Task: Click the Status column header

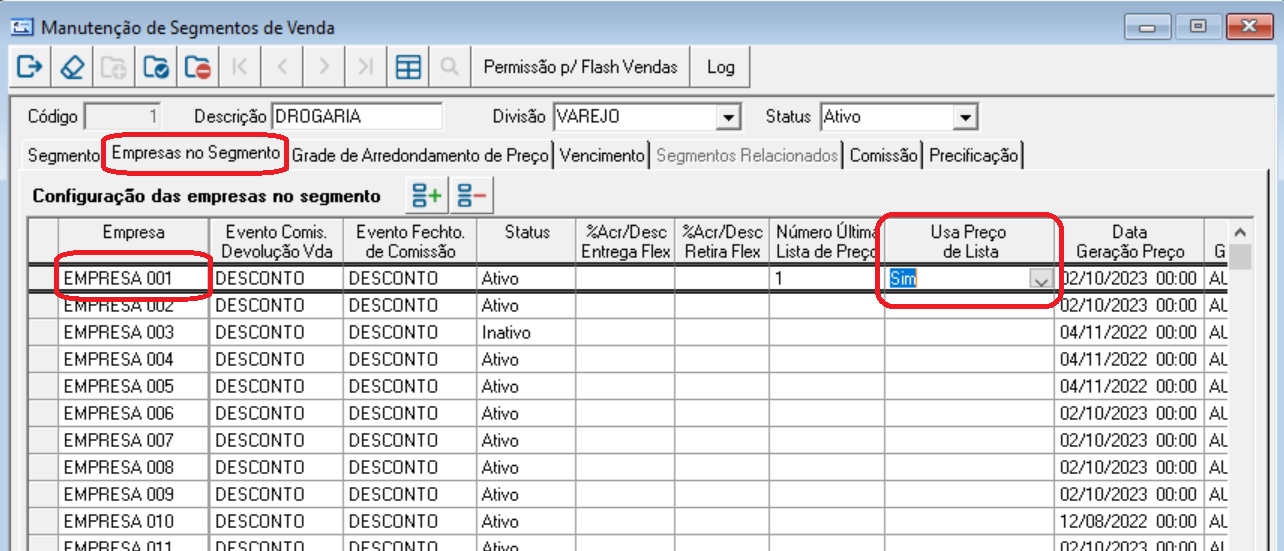Action: click(527, 242)
